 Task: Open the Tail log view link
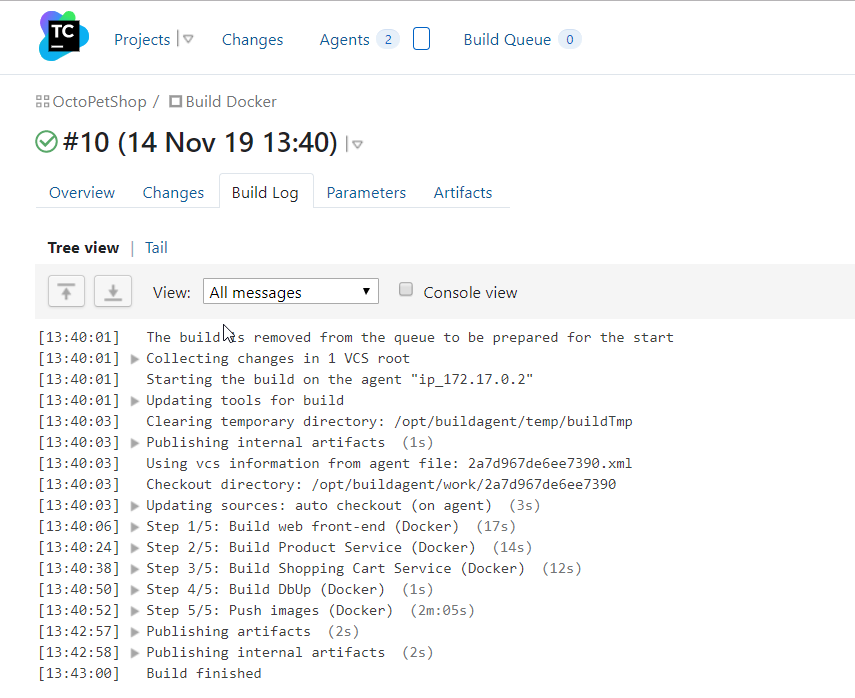coord(156,248)
